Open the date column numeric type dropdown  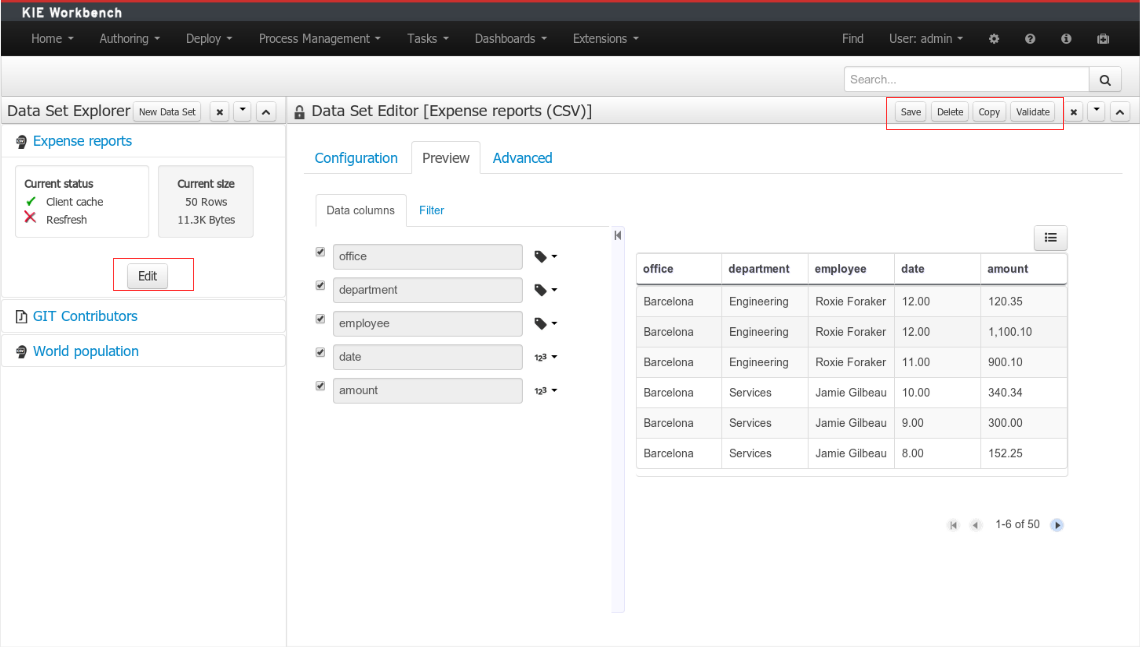point(545,357)
